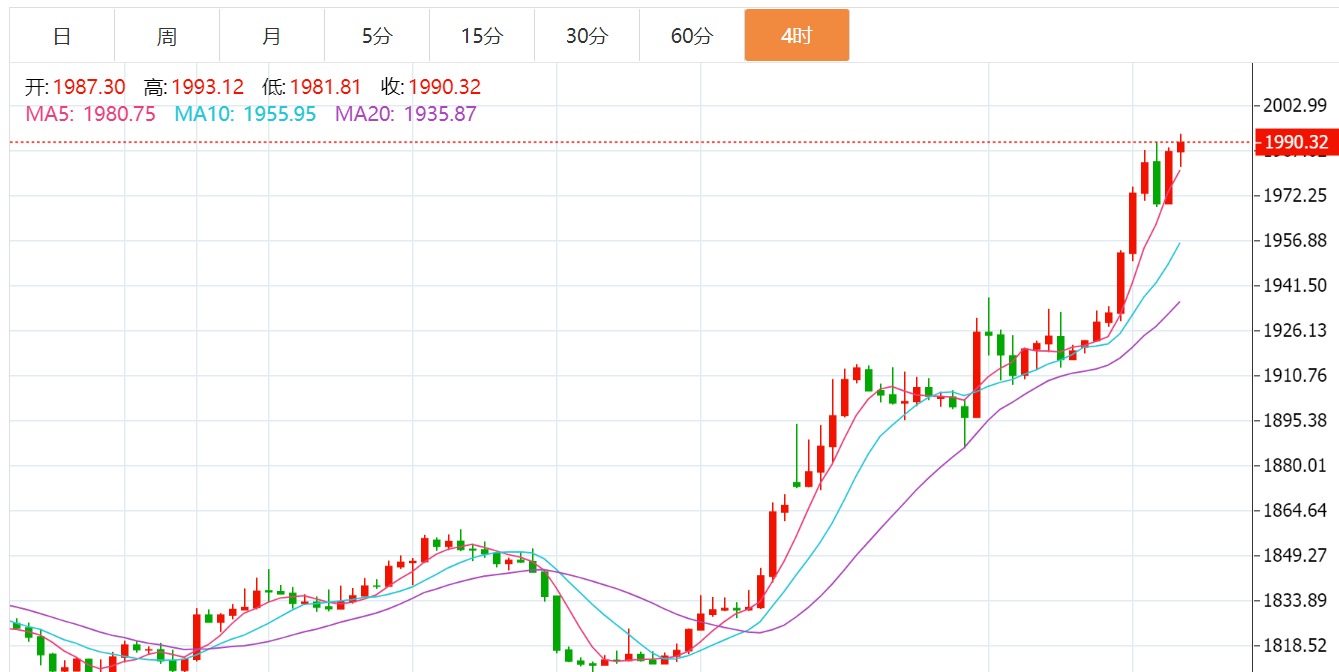Select the highlighted 4时 tab
This screenshot has height=672, width=1339.
[x=797, y=36]
